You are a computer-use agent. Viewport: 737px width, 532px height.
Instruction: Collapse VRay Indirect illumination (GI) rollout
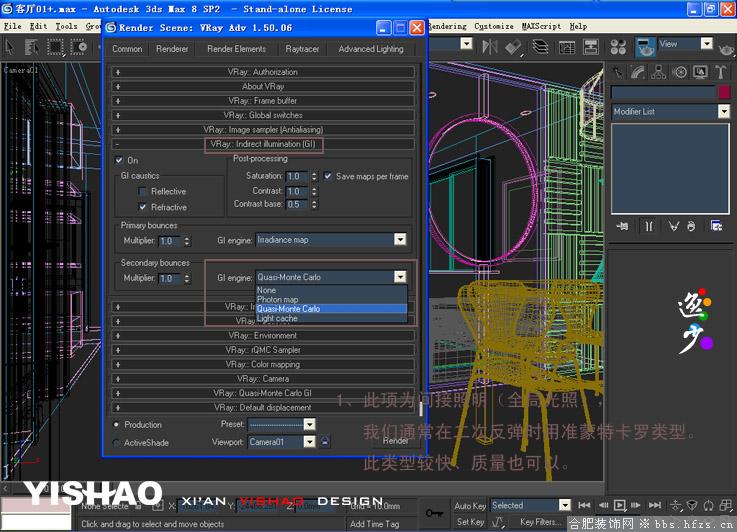coord(263,144)
